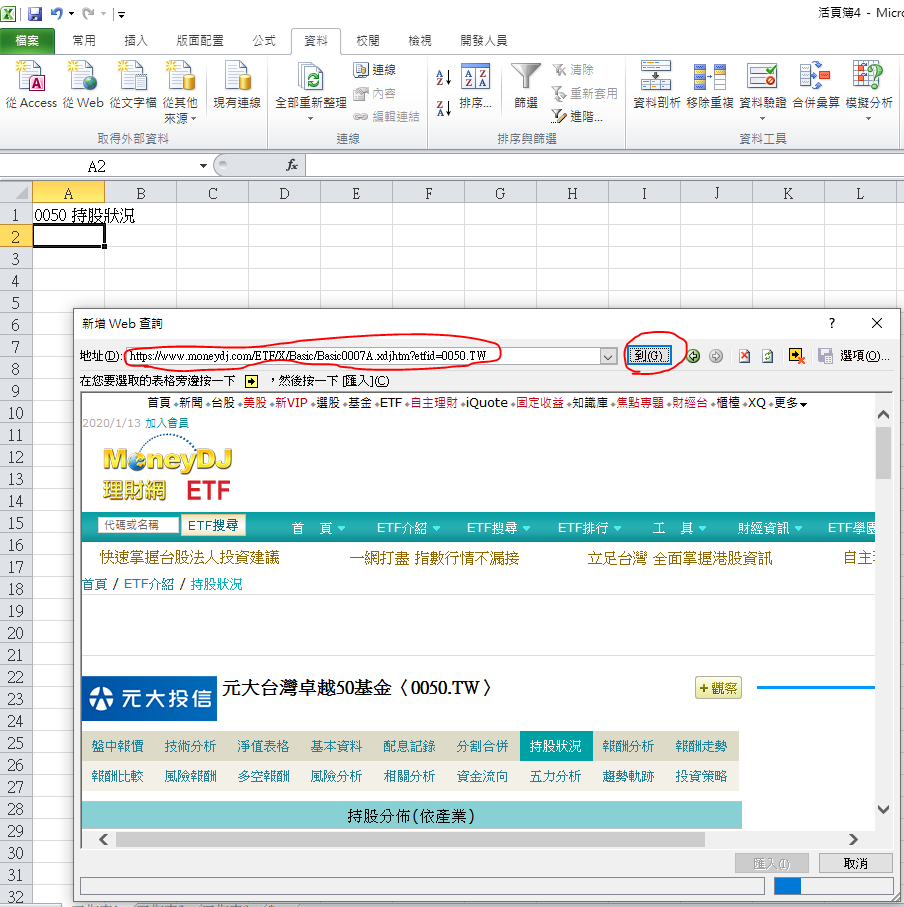Open the File tab
Viewport: 904px width, 907px height.
pyautogui.click(x=27, y=40)
